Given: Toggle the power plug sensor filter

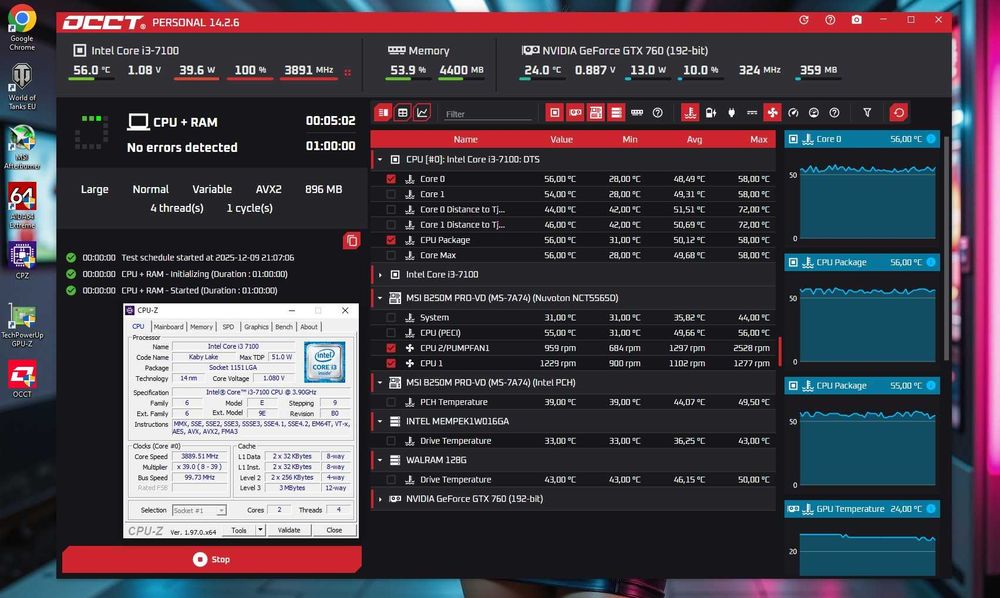Looking at the screenshot, I should click(x=732, y=113).
